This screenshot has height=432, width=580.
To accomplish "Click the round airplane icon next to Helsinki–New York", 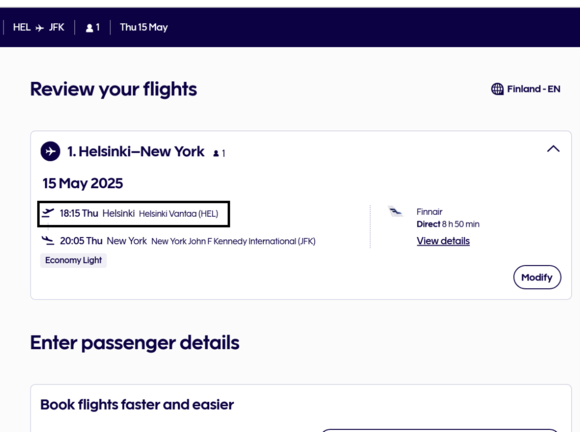I will click(x=50, y=151).
